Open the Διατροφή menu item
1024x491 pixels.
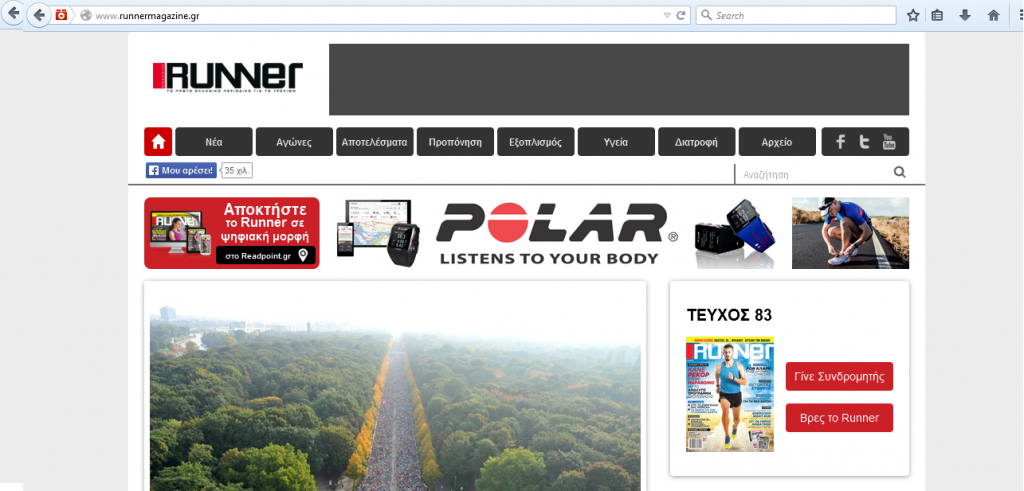point(696,142)
